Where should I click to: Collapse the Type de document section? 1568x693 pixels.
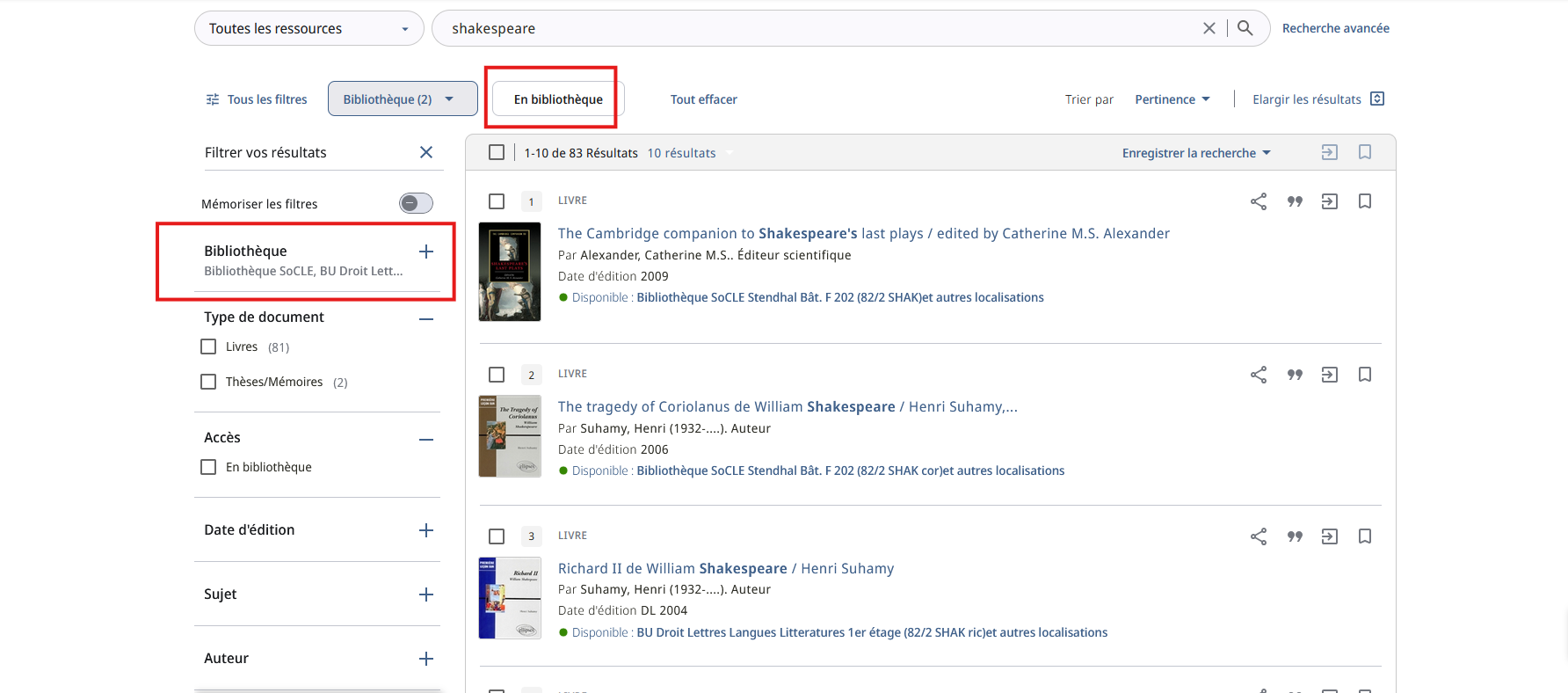[426, 318]
